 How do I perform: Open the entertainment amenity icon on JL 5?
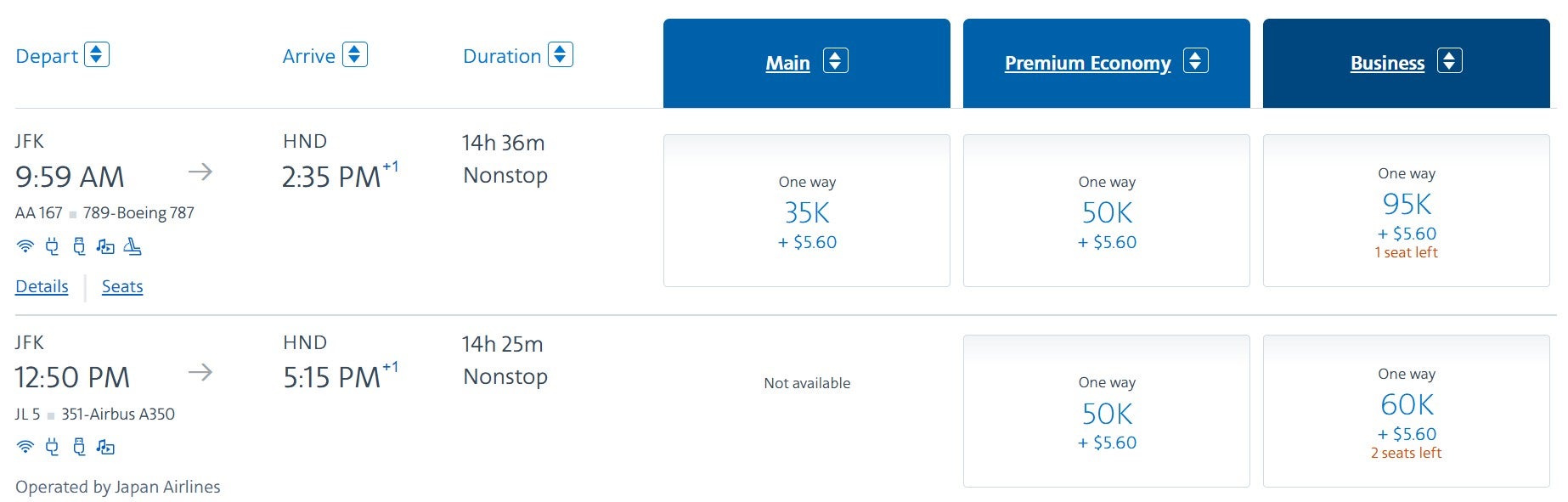(x=105, y=447)
